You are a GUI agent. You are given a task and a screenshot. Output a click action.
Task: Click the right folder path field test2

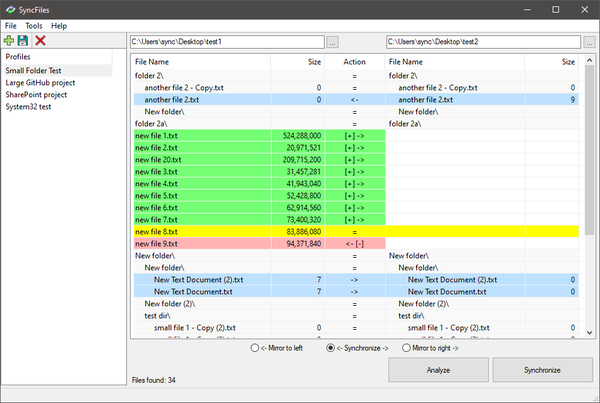[x=483, y=42]
